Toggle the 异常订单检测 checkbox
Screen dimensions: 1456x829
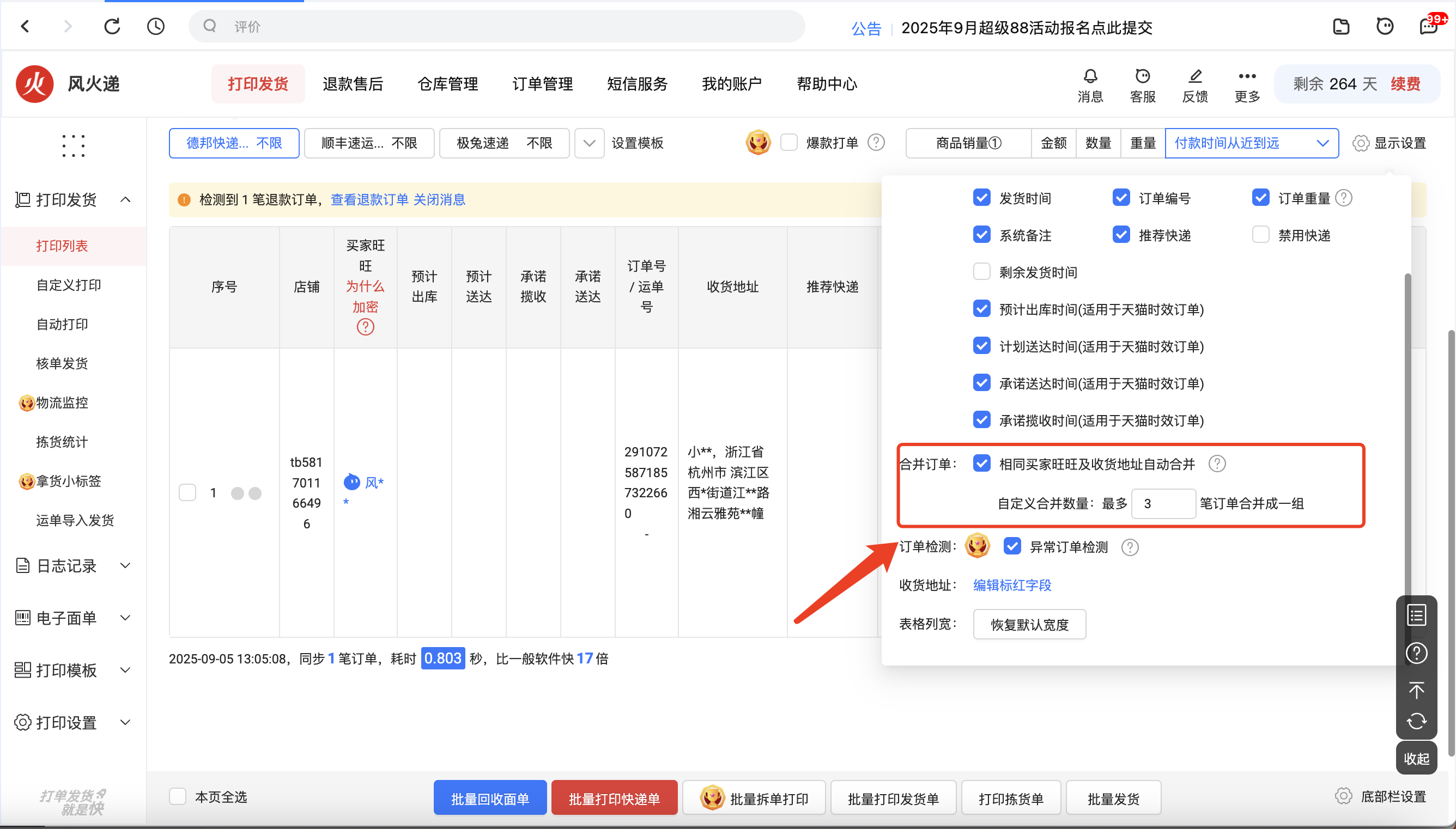[x=1012, y=546]
